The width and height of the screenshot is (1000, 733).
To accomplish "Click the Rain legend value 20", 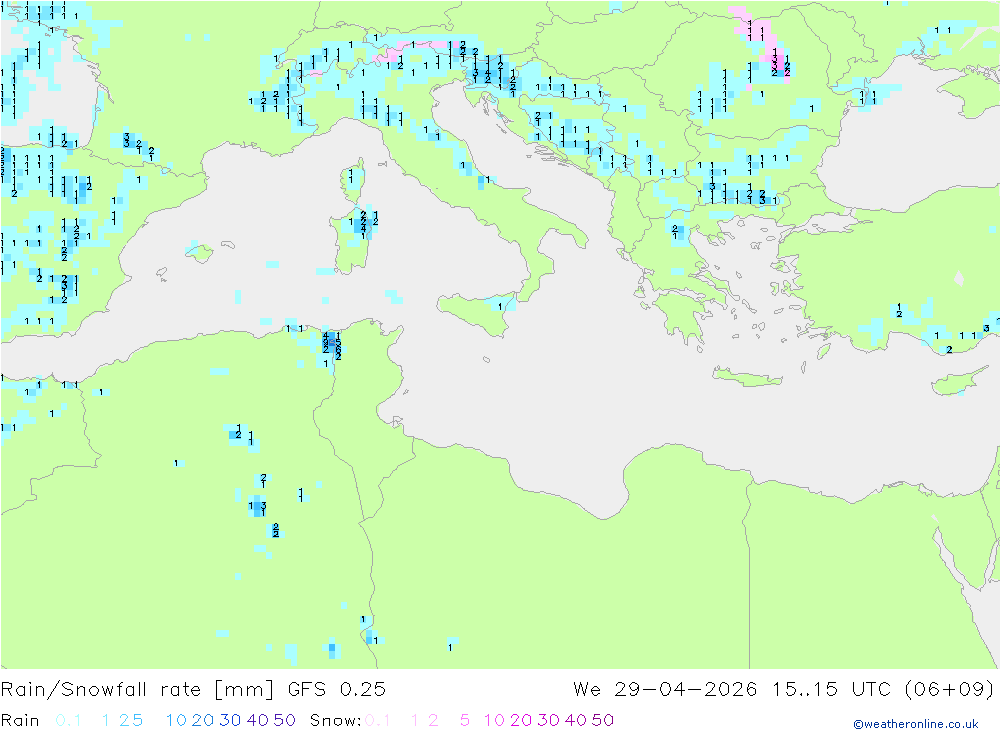I will [203, 720].
